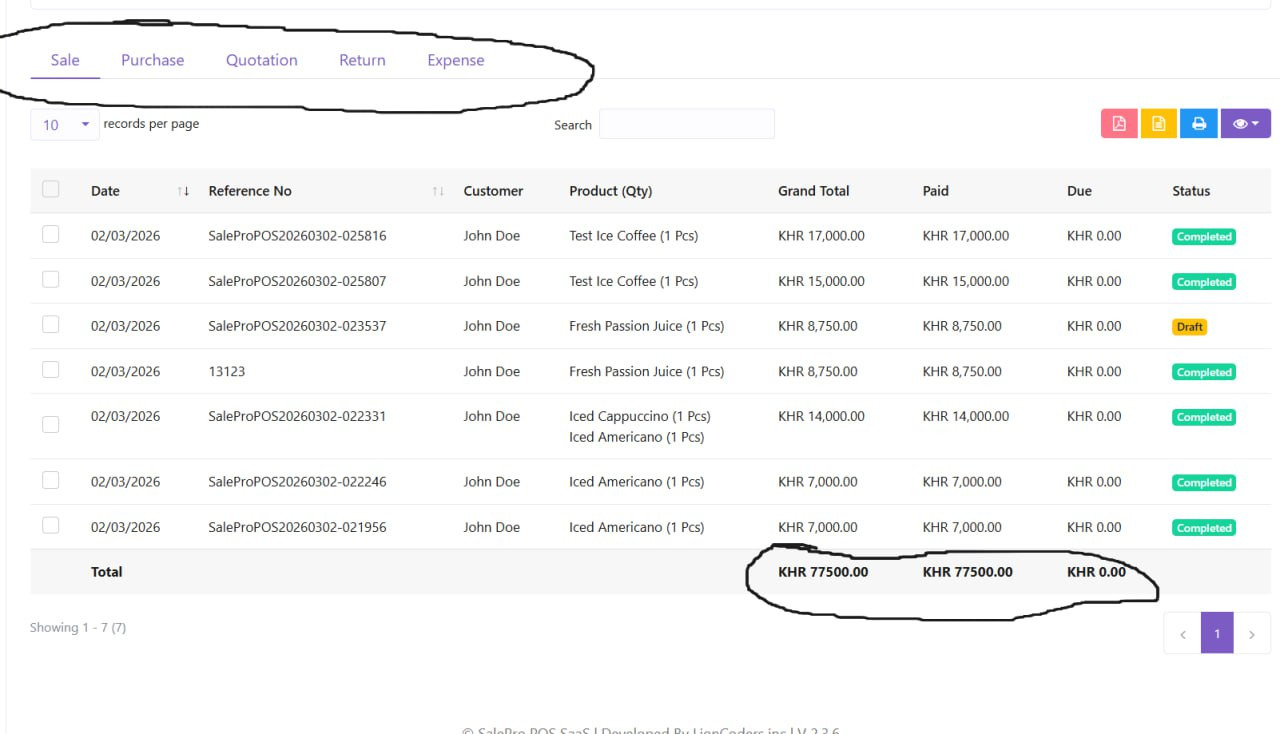Print the table using blue printer button
The width and height of the screenshot is (1280, 734).
[1198, 124]
